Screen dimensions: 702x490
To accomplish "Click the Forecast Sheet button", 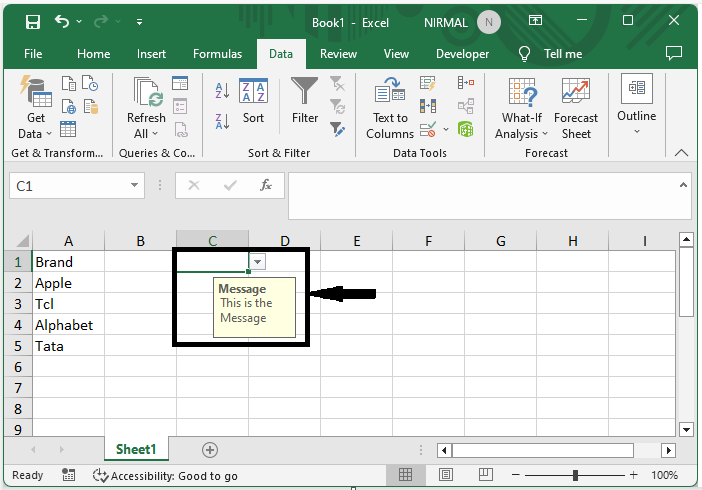I will point(576,107).
